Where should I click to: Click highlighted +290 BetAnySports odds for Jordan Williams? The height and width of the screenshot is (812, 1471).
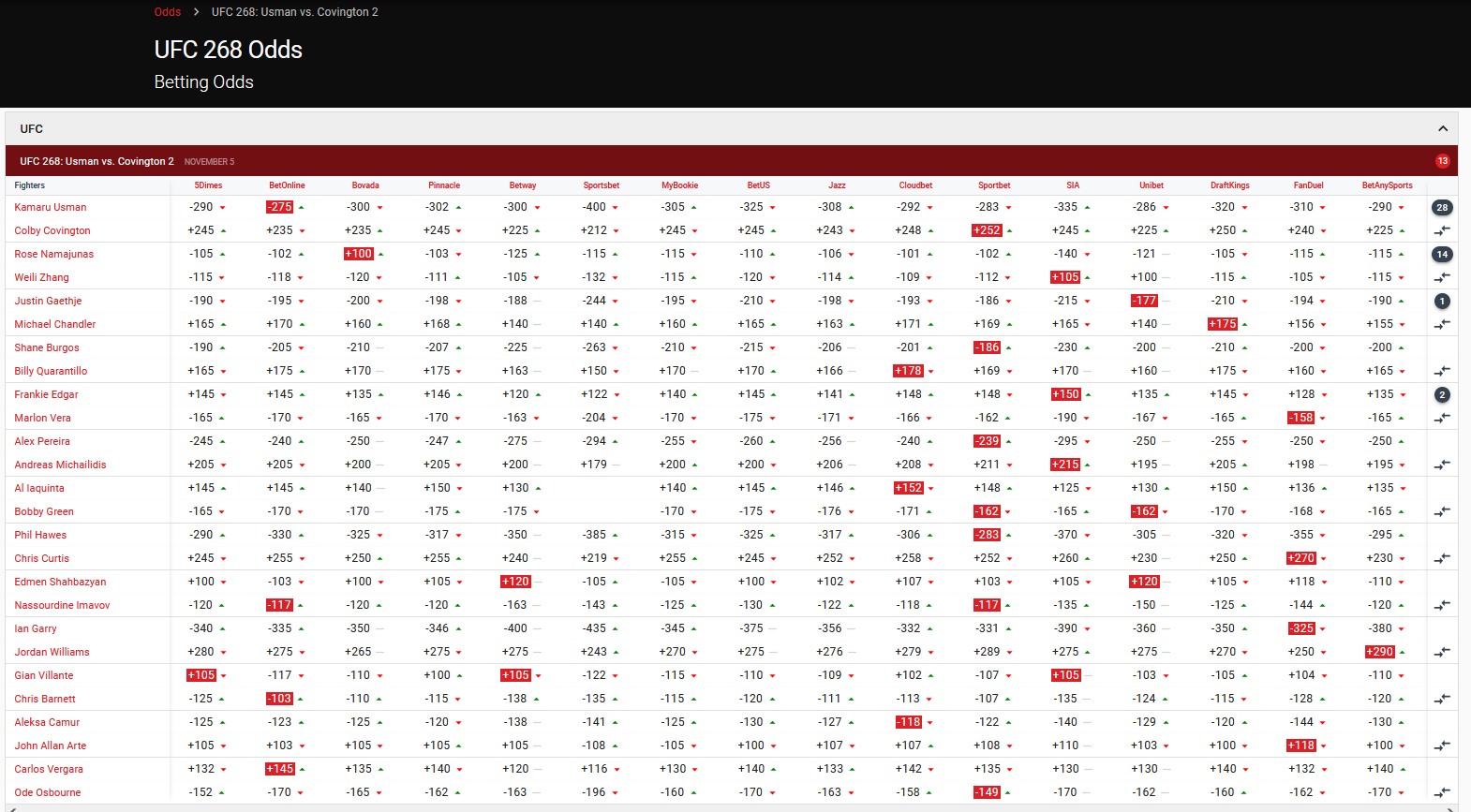coord(1380,652)
